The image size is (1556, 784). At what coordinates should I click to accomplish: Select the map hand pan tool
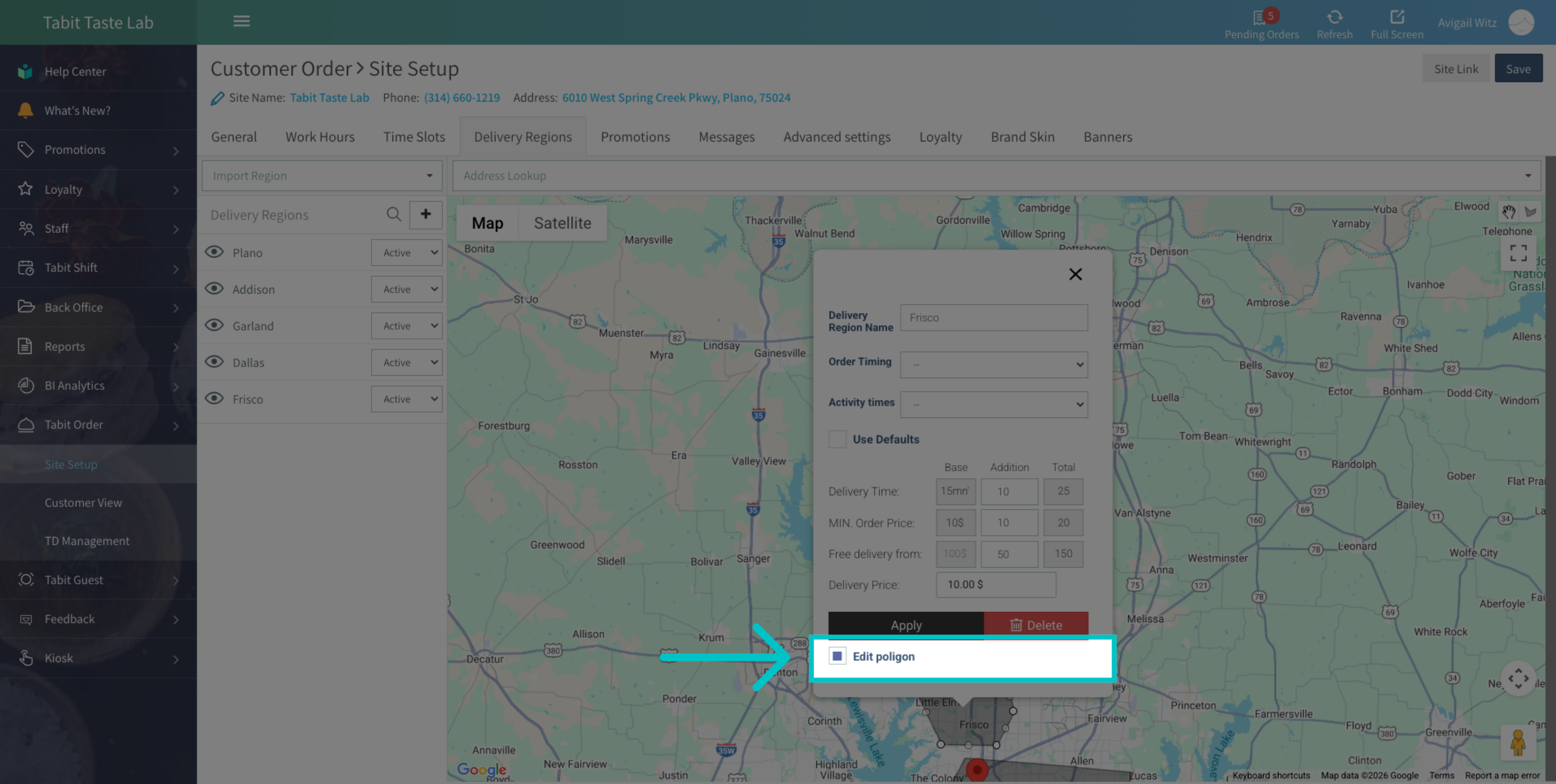click(1509, 211)
